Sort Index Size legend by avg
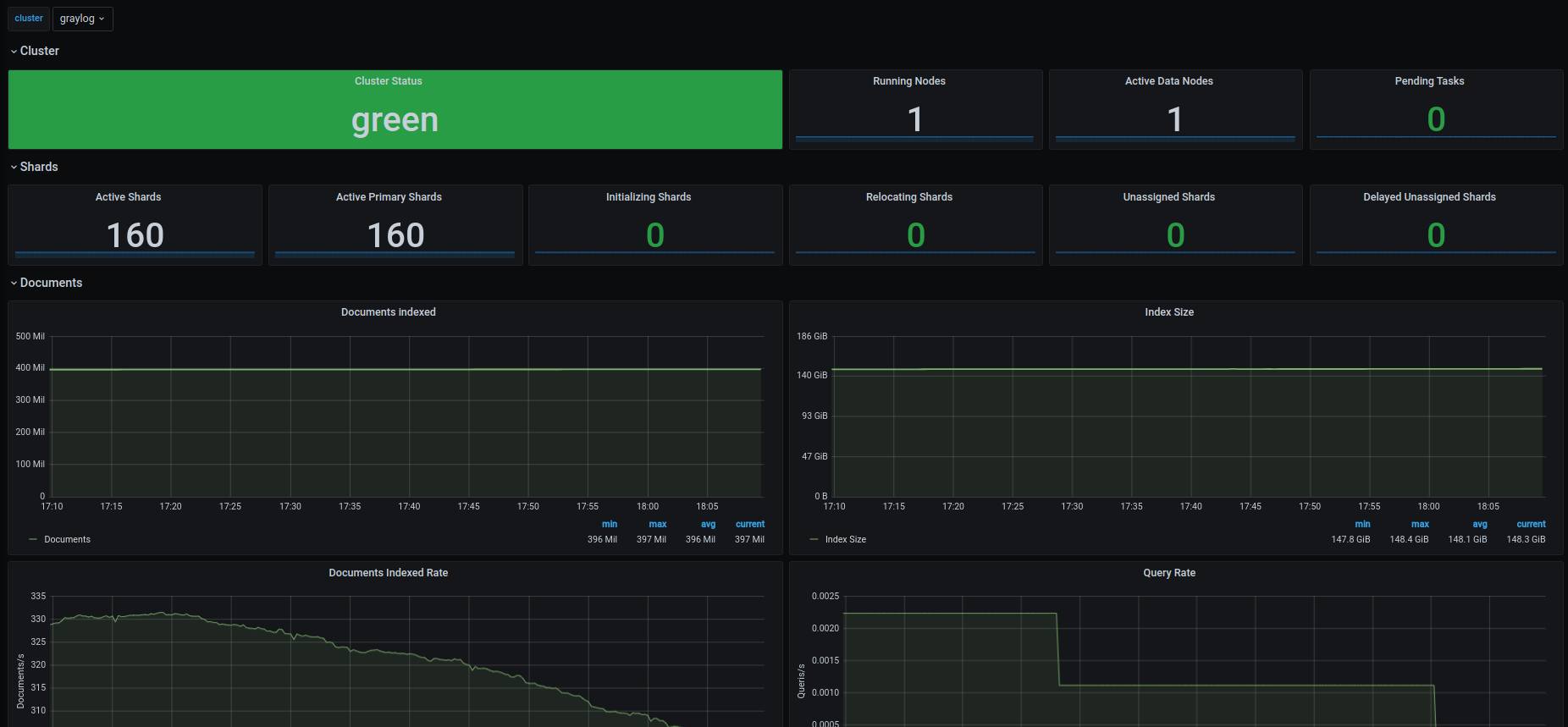 1479,524
